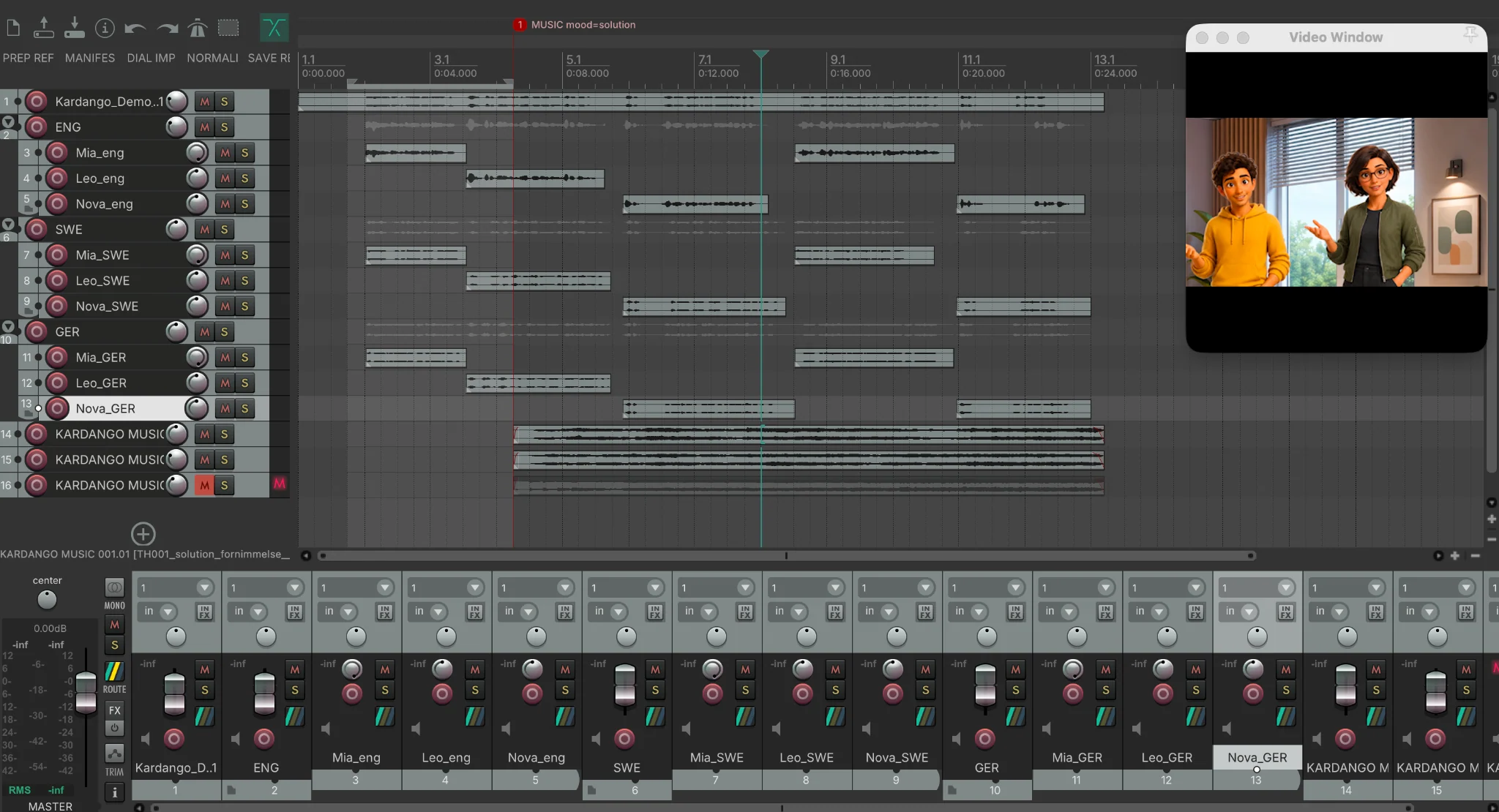The image size is (1499, 812).
Task: Unmute track 16 KARDANGO MUSIC
Action: pyautogui.click(x=205, y=486)
